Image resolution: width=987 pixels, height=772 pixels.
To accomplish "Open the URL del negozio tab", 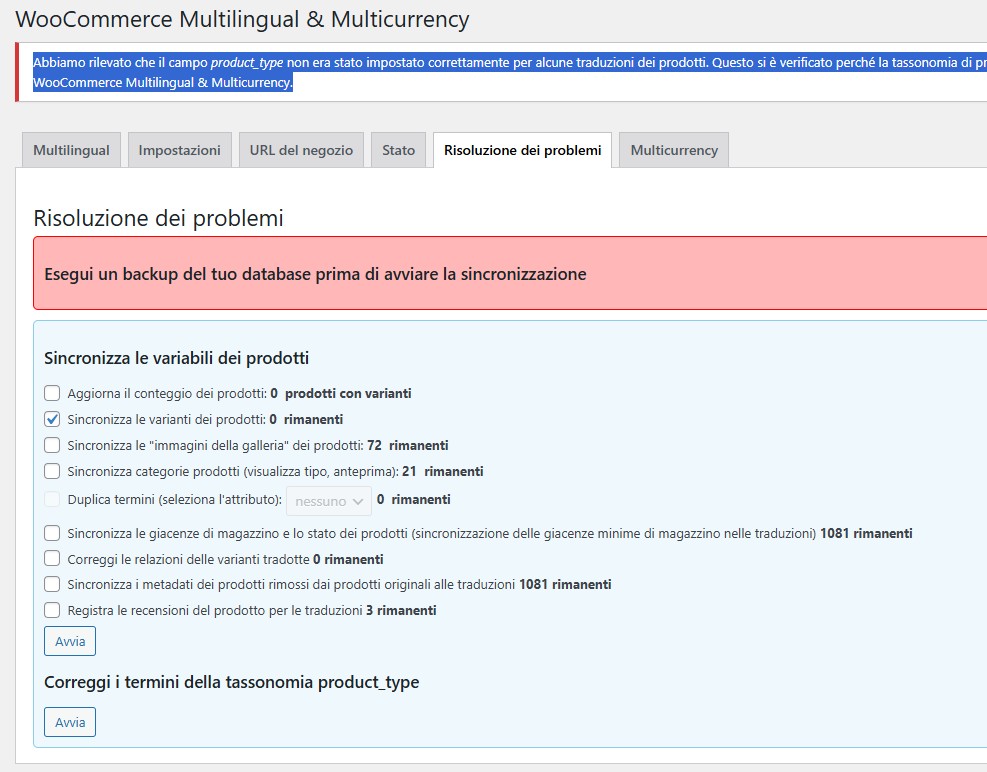I will click(301, 150).
